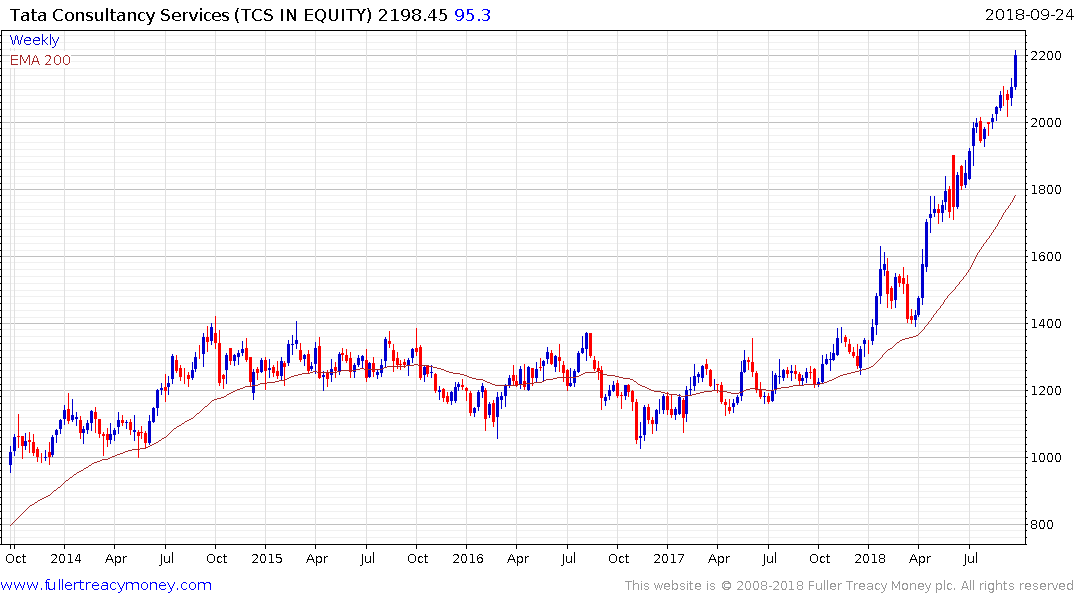Click the 1600 price axis label

tap(1046, 256)
